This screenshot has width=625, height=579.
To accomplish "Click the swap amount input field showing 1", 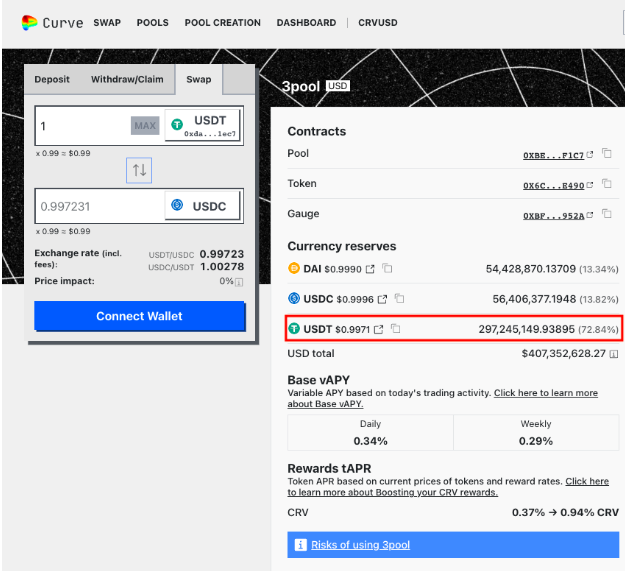I will [83, 126].
